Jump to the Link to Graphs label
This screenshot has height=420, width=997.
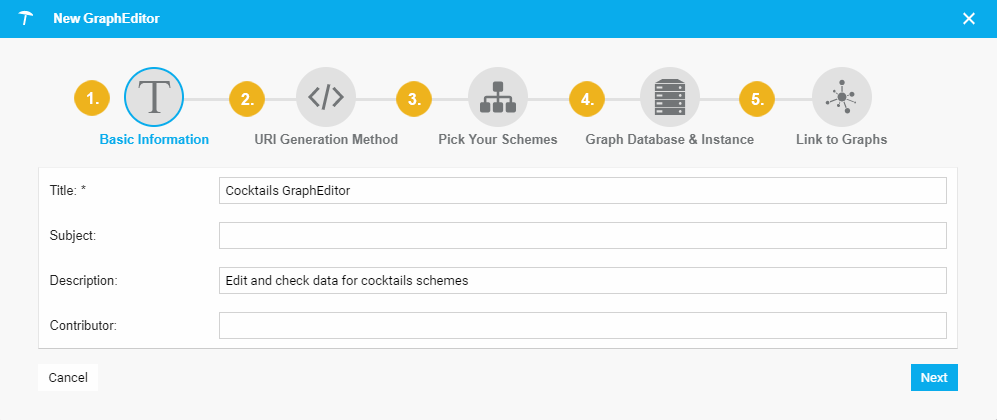pyautogui.click(x=841, y=139)
